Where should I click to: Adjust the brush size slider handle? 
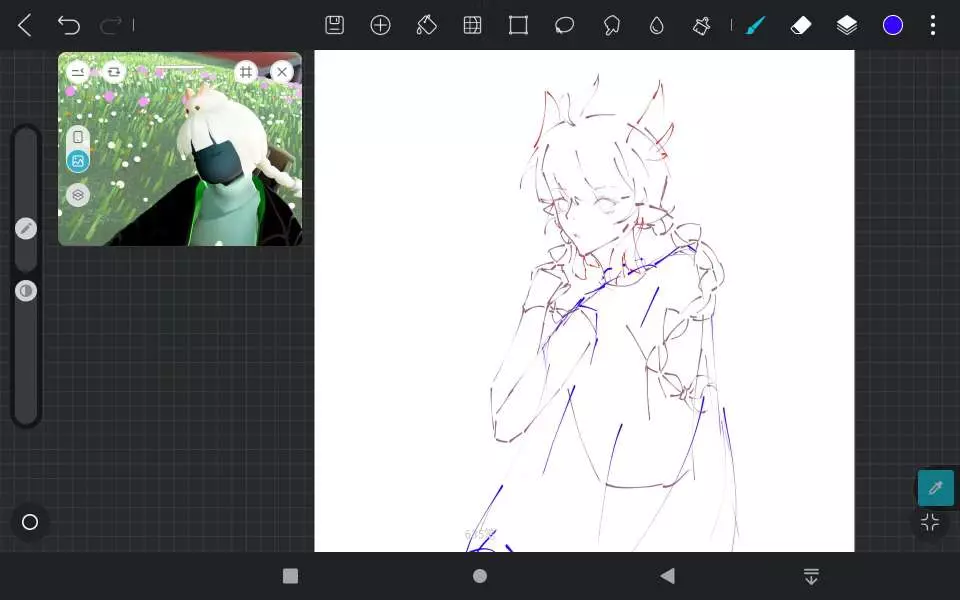coord(26,228)
